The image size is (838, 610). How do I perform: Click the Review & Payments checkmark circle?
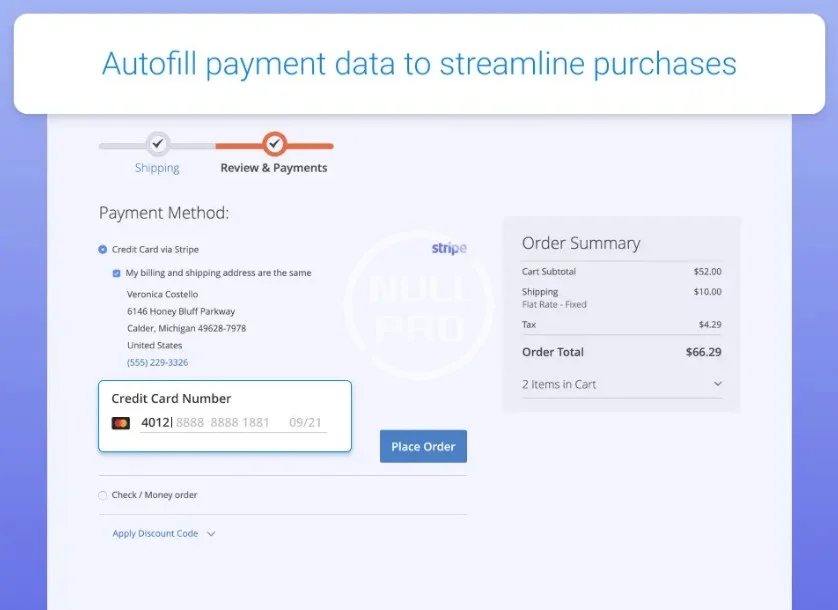274,144
